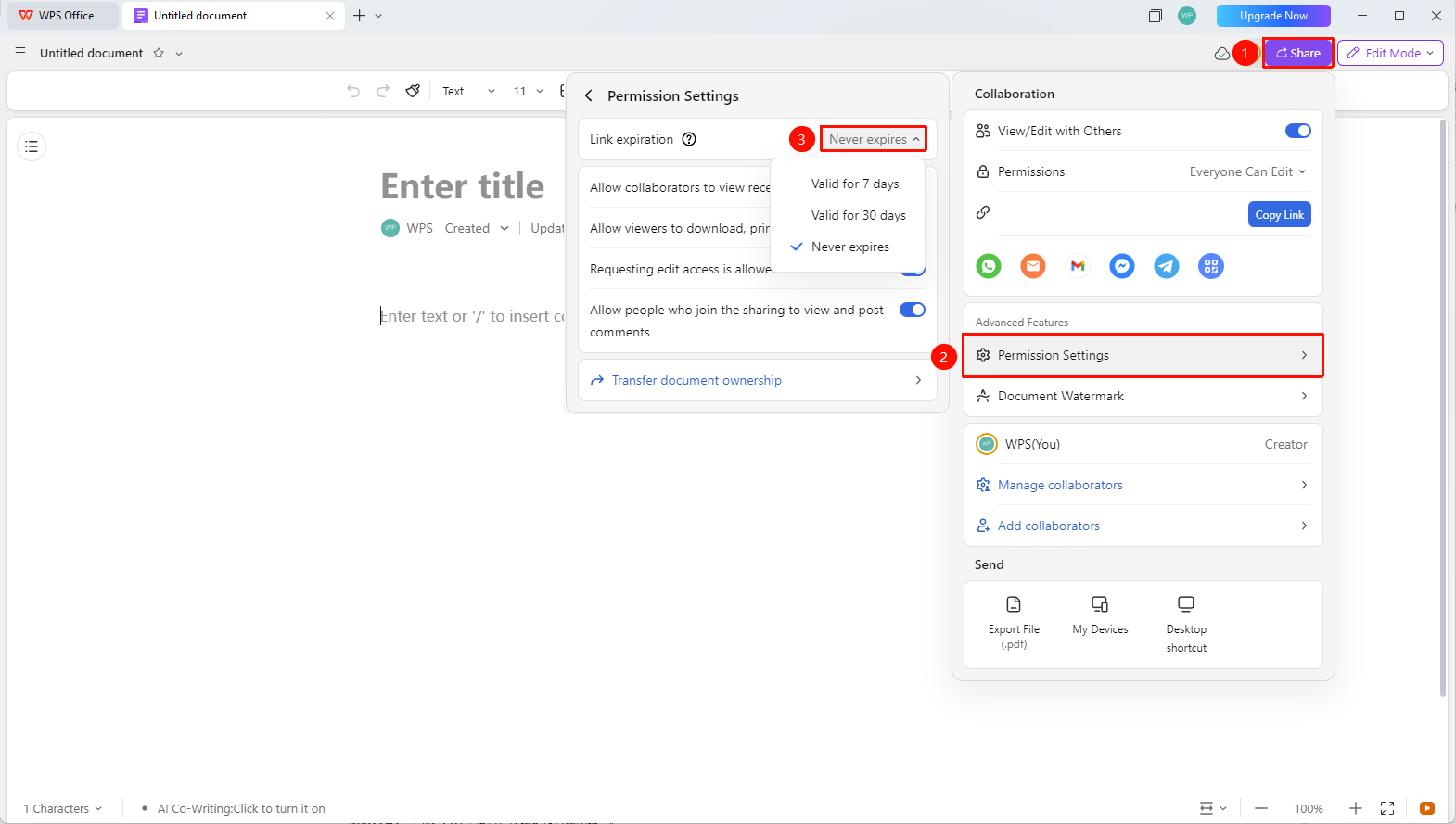Open the Text style dropdown

click(x=468, y=91)
